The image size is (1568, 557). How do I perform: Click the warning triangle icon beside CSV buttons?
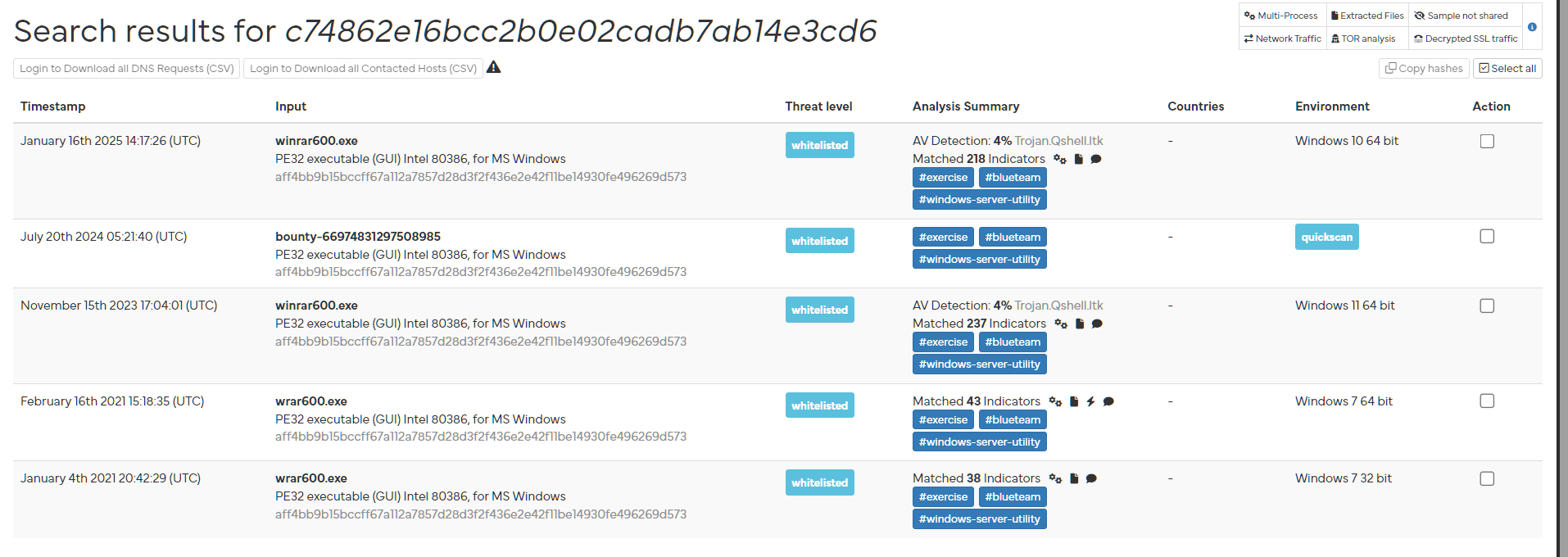tap(493, 67)
